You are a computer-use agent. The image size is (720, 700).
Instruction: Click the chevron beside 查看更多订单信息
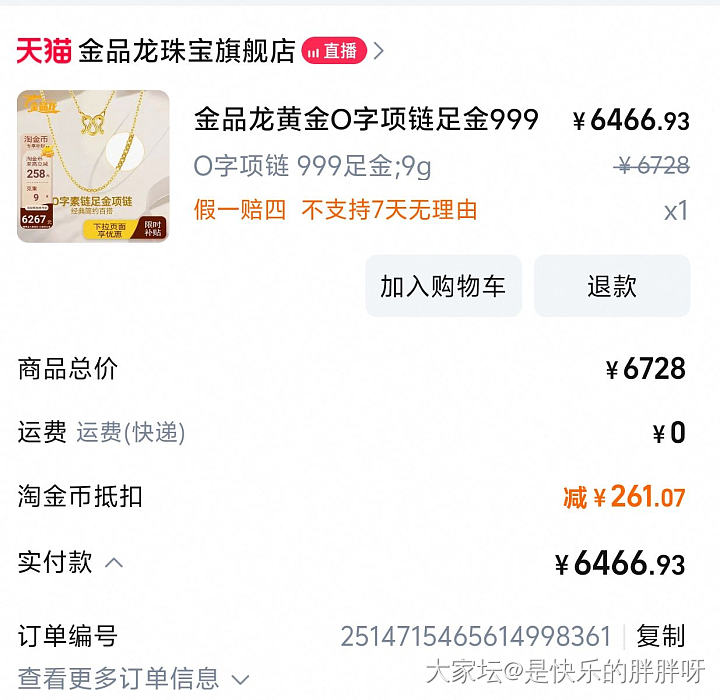pos(240,679)
